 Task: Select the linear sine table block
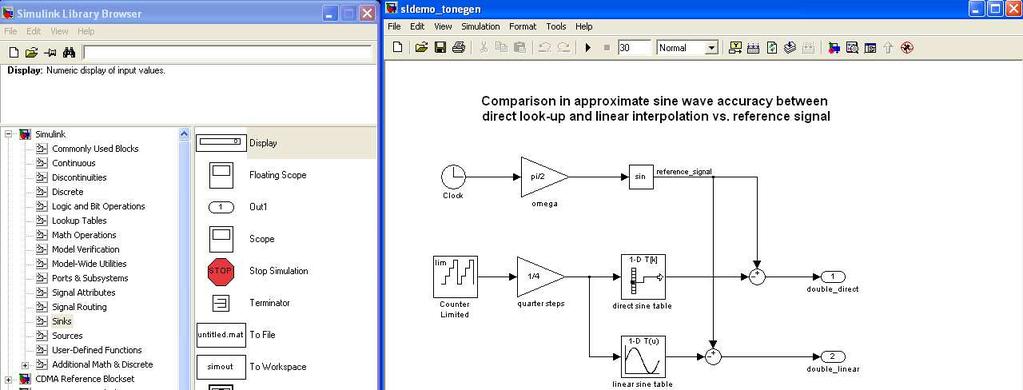point(642,357)
